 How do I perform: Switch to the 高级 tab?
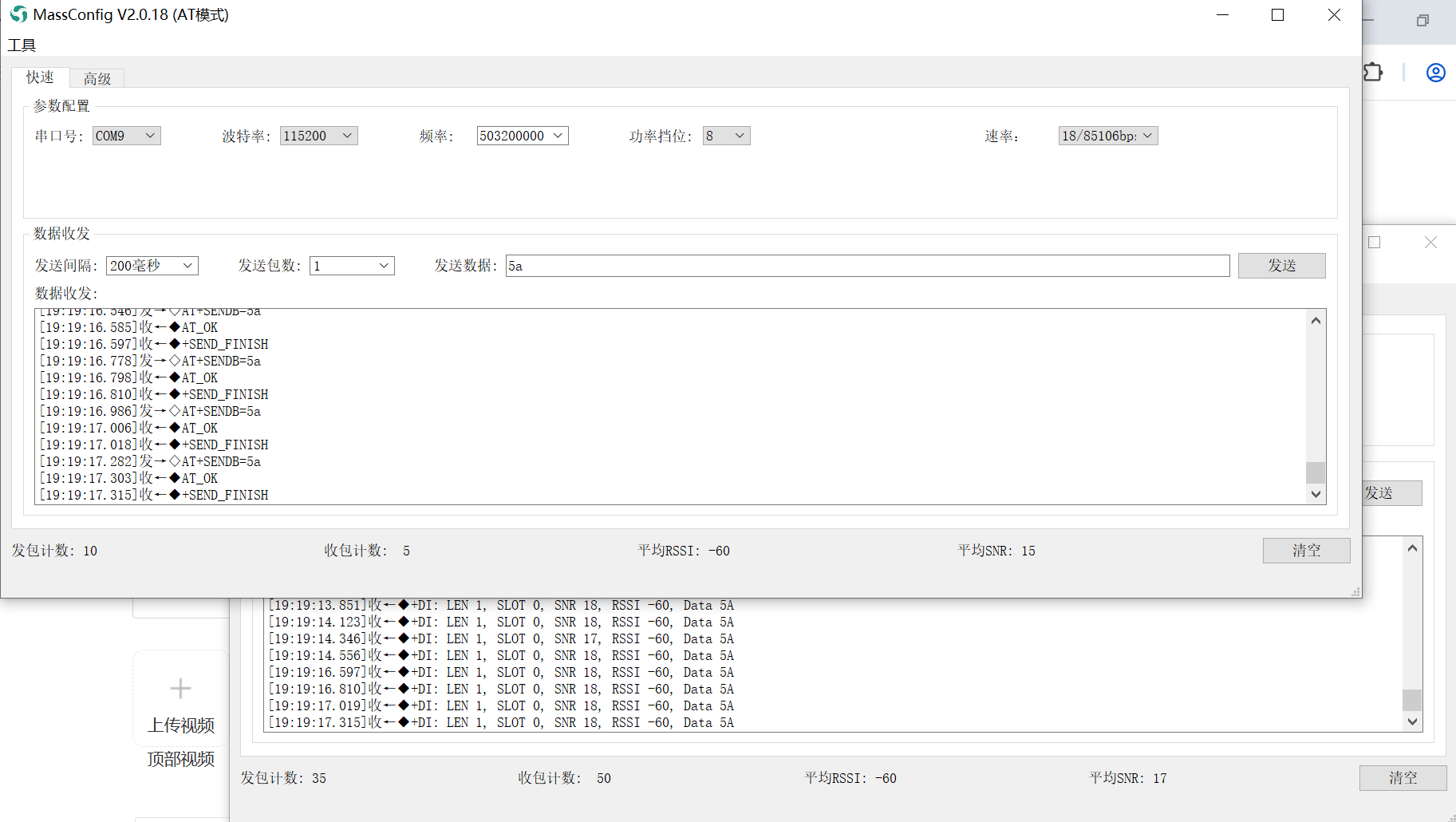[x=97, y=78]
